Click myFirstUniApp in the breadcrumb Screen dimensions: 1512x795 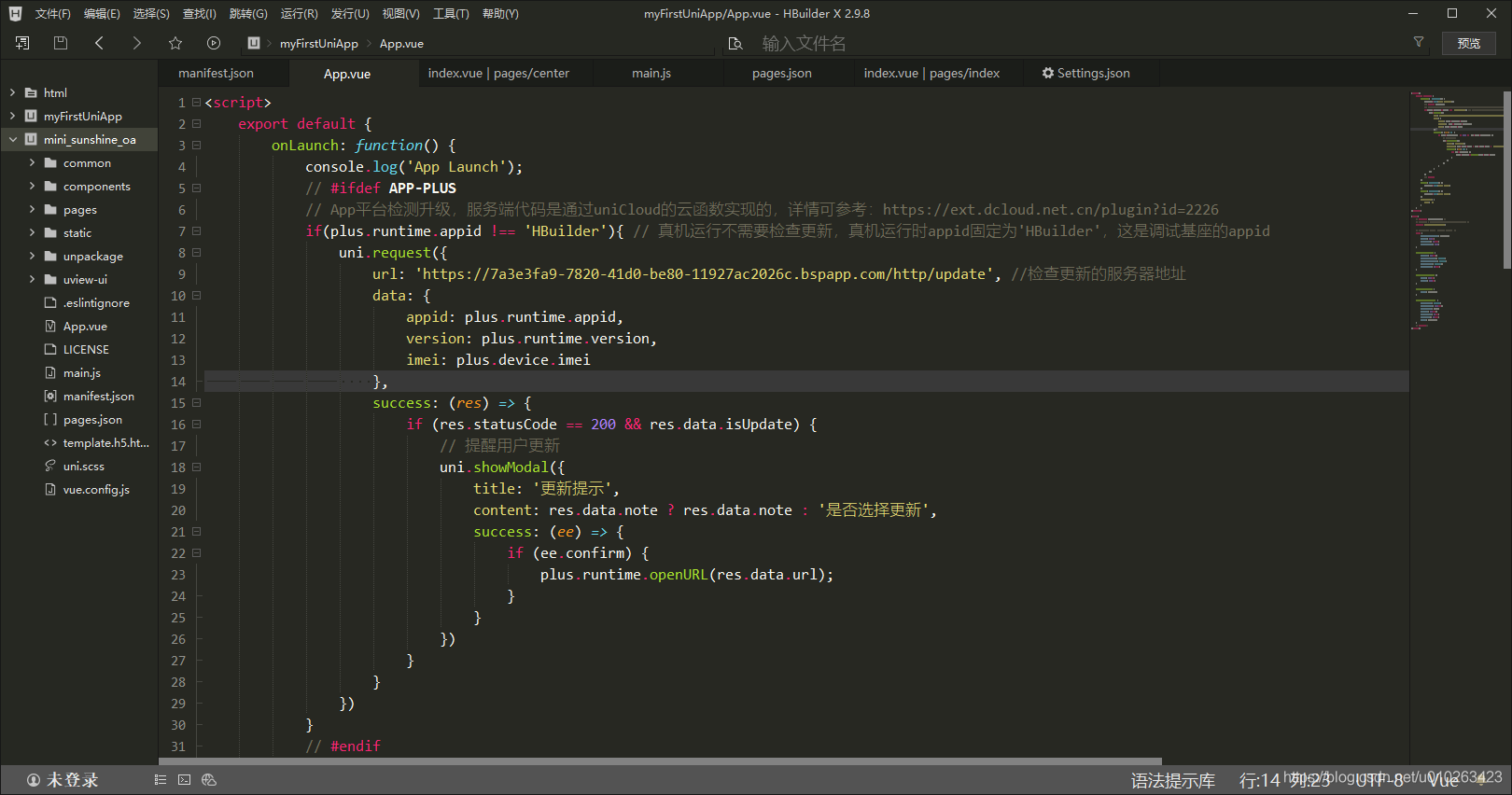click(319, 44)
